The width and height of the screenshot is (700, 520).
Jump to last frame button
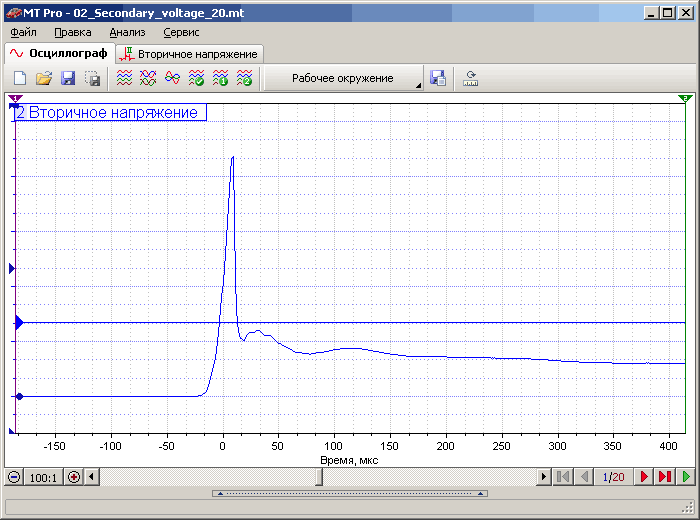665,477
